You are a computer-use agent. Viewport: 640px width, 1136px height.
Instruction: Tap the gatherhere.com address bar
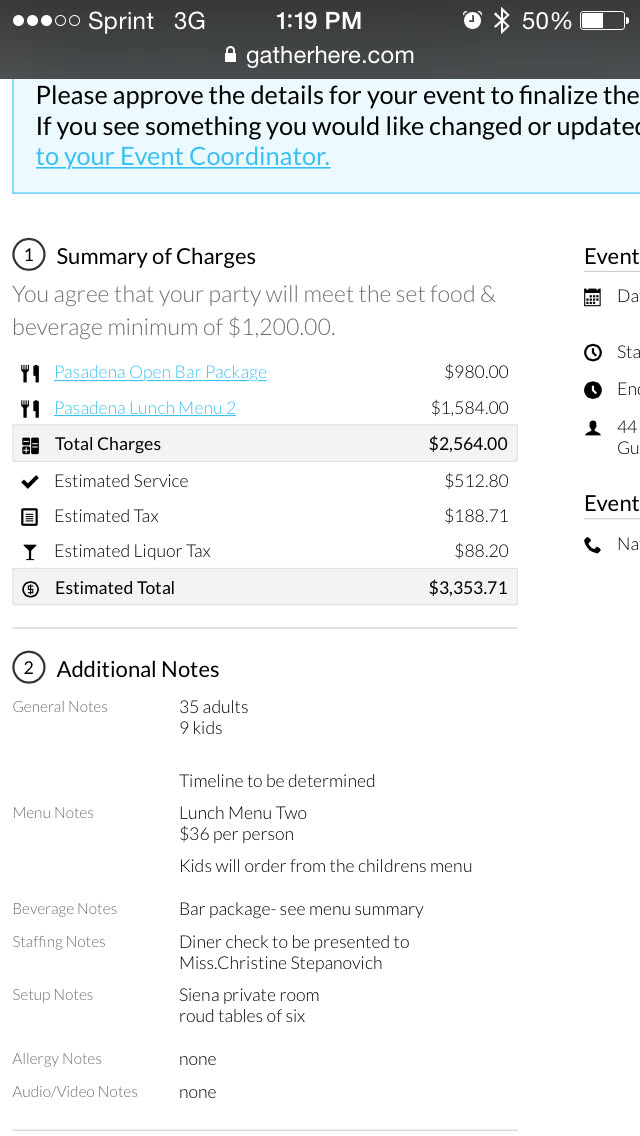(x=329, y=56)
